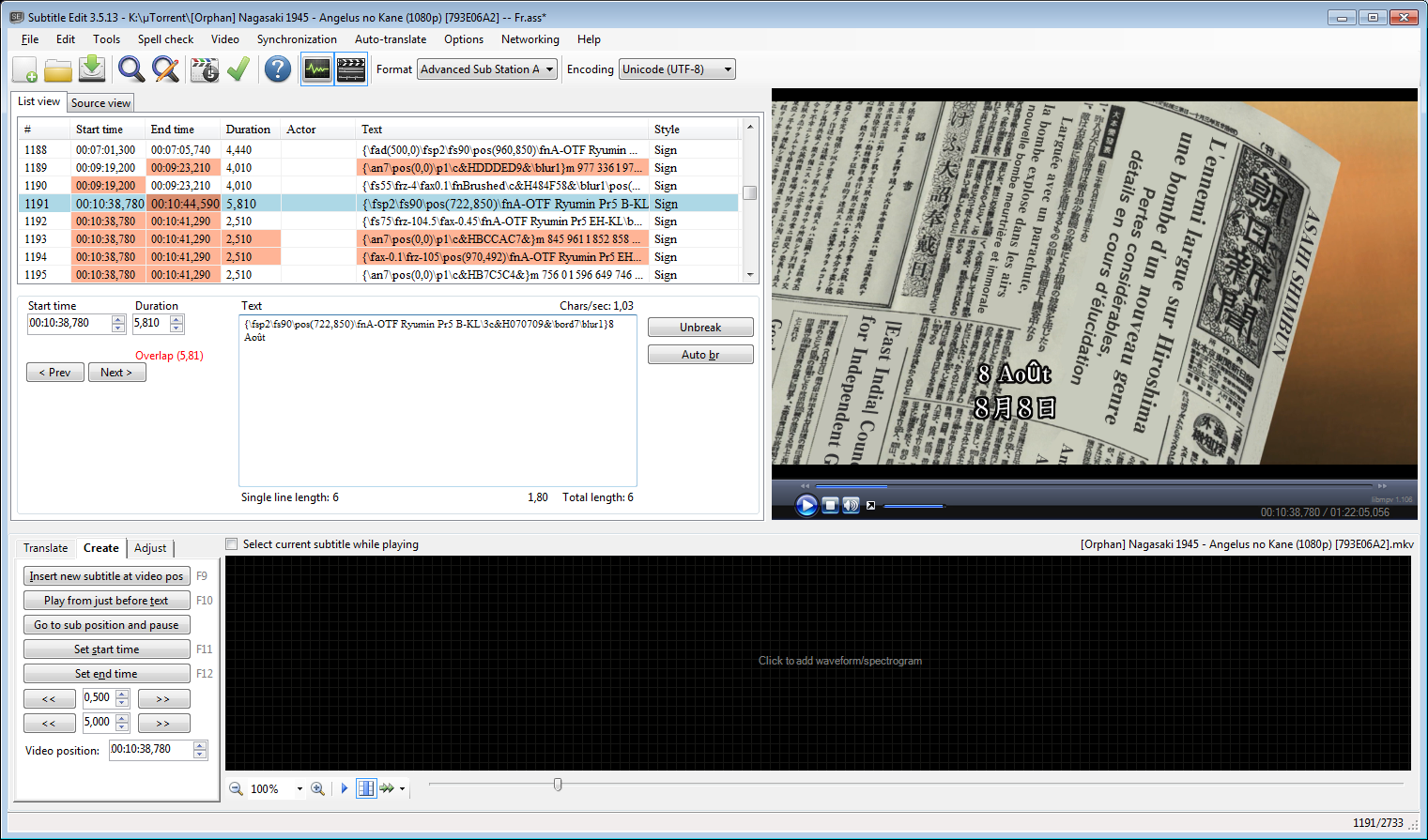Screen dimensions: 1428x840
Task: Click the Start time spinner arrows
Action: (x=118, y=324)
